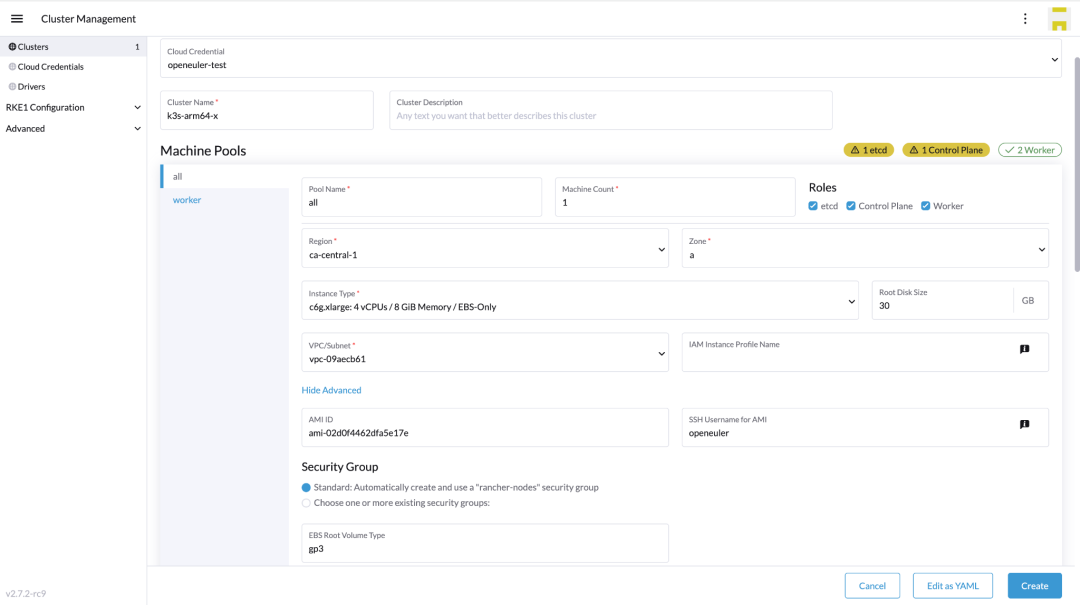Image resolution: width=1080 pixels, height=605 pixels.
Task: Open the Instance Type dropdown
Action: tap(579, 300)
